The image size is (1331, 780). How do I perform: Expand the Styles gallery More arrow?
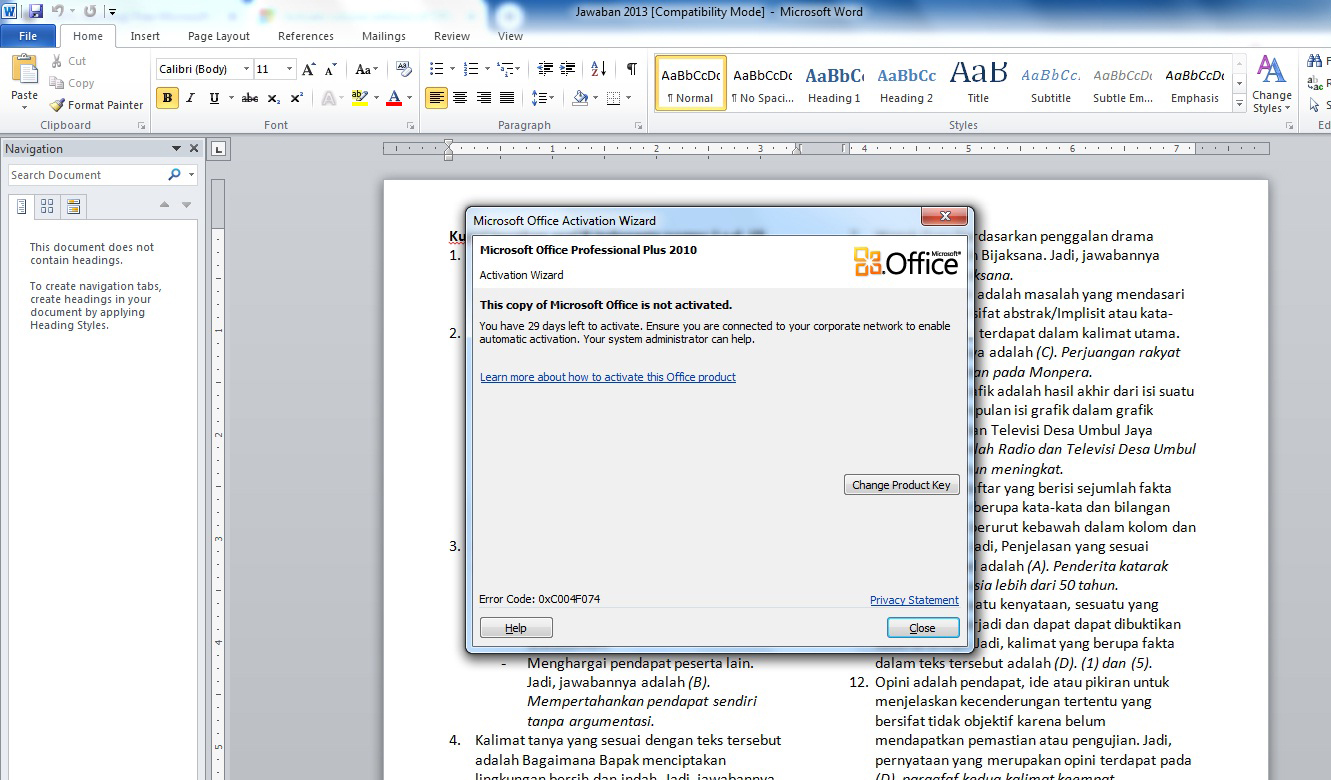(1239, 103)
